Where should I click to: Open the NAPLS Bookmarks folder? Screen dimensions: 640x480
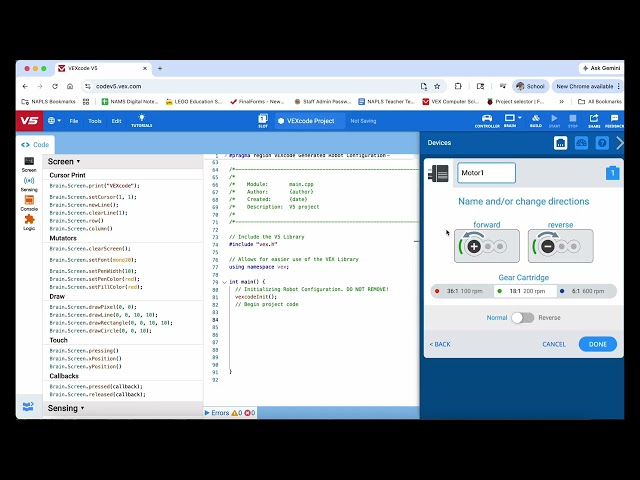point(49,101)
